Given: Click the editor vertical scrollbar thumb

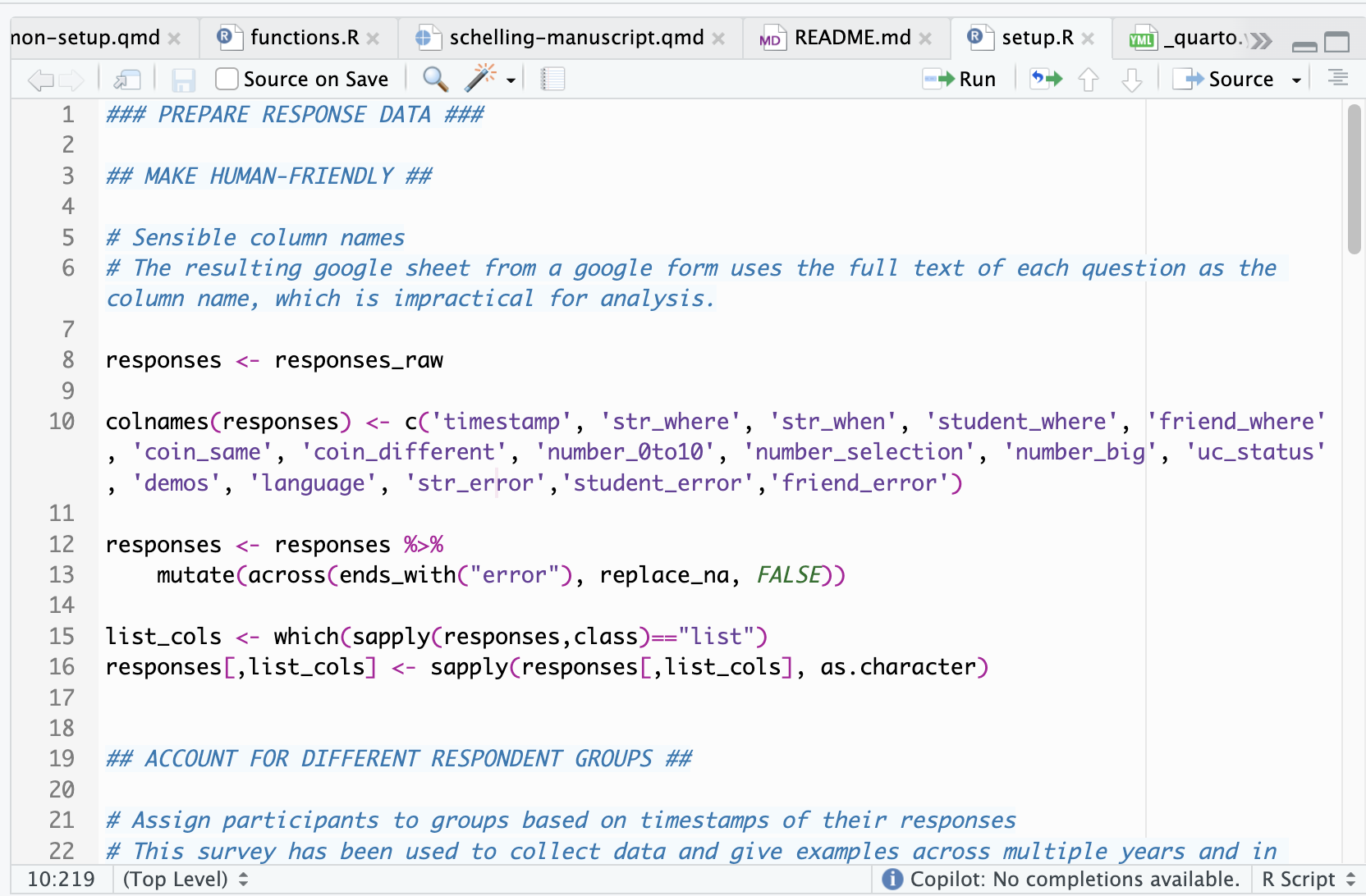Looking at the screenshot, I should (1354, 181).
